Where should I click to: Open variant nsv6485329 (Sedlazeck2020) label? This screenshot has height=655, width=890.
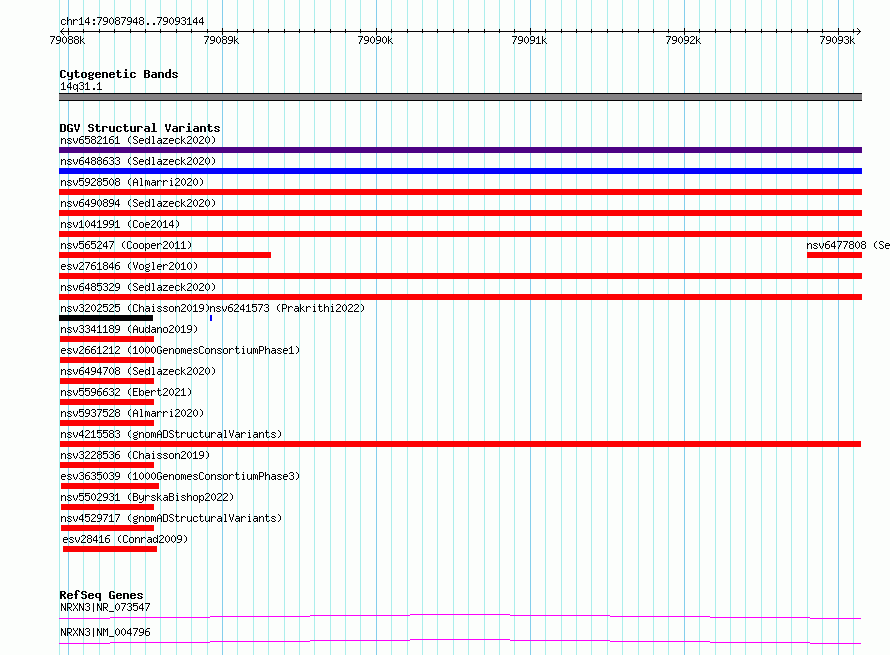click(138, 287)
